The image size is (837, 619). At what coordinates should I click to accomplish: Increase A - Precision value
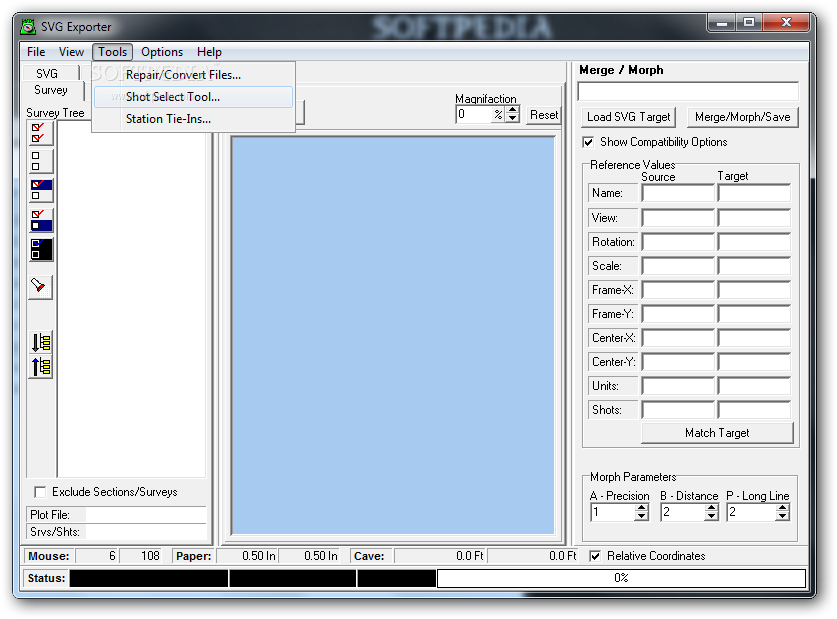pyautogui.click(x=642, y=508)
